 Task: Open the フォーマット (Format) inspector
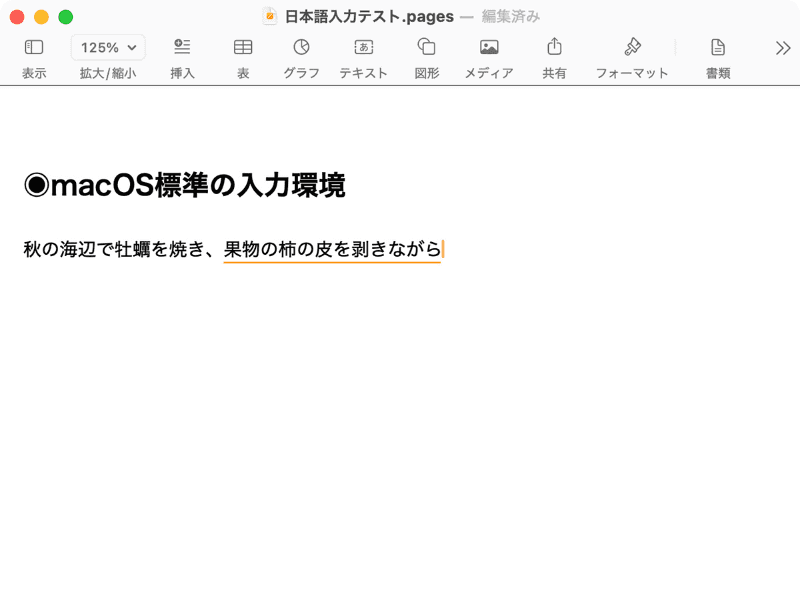coord(632,46)
